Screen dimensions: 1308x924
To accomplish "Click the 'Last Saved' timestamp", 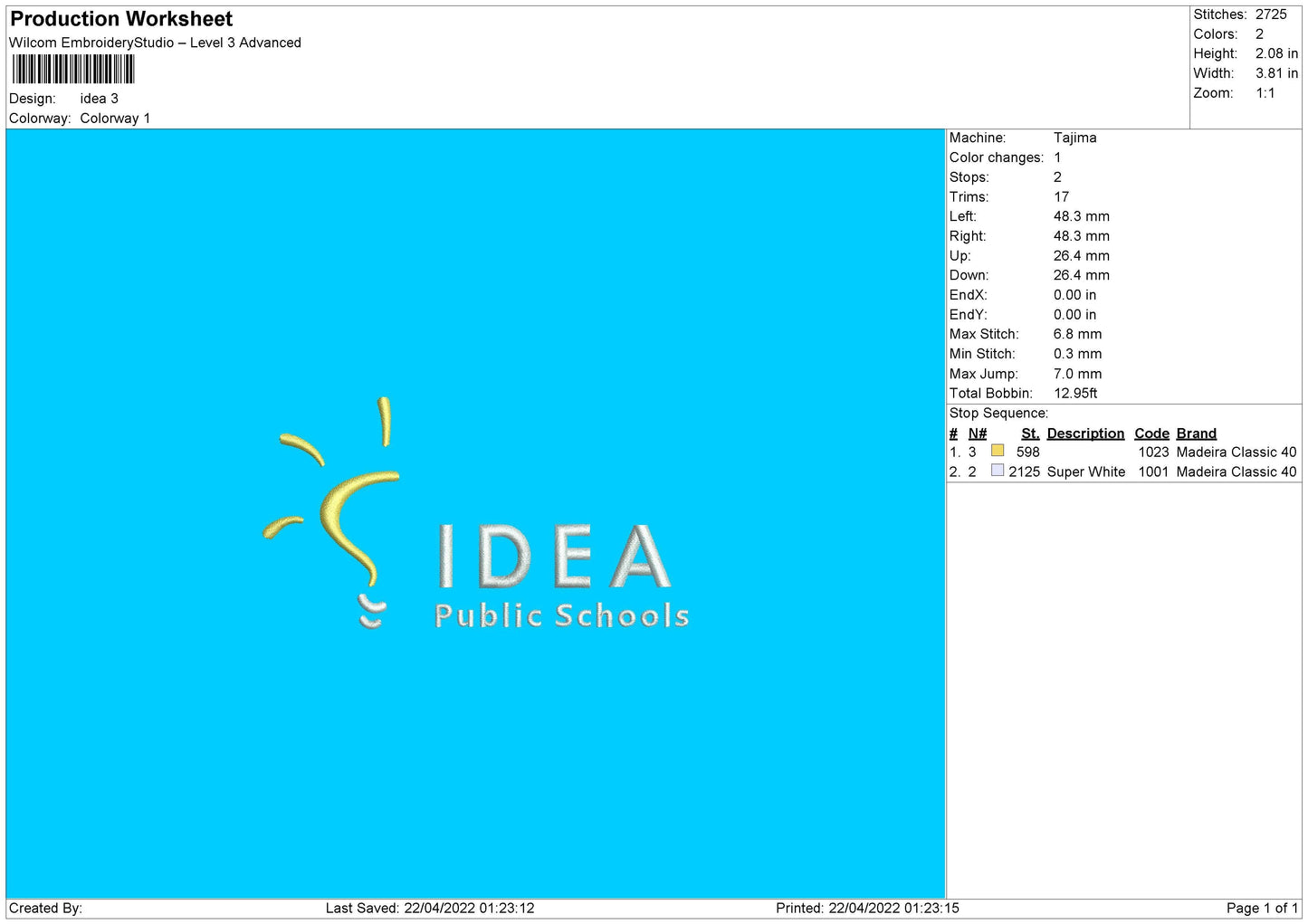I will click(x=430, y=909).
